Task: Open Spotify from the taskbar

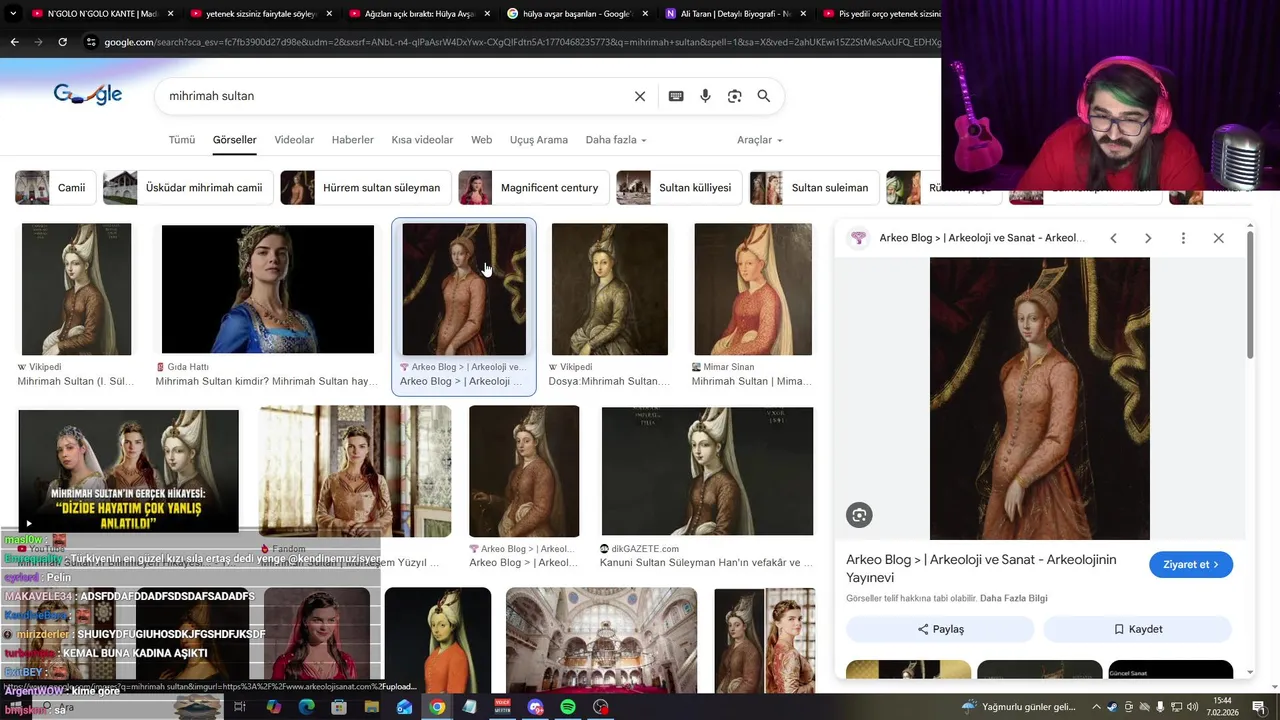Action: 568,707
